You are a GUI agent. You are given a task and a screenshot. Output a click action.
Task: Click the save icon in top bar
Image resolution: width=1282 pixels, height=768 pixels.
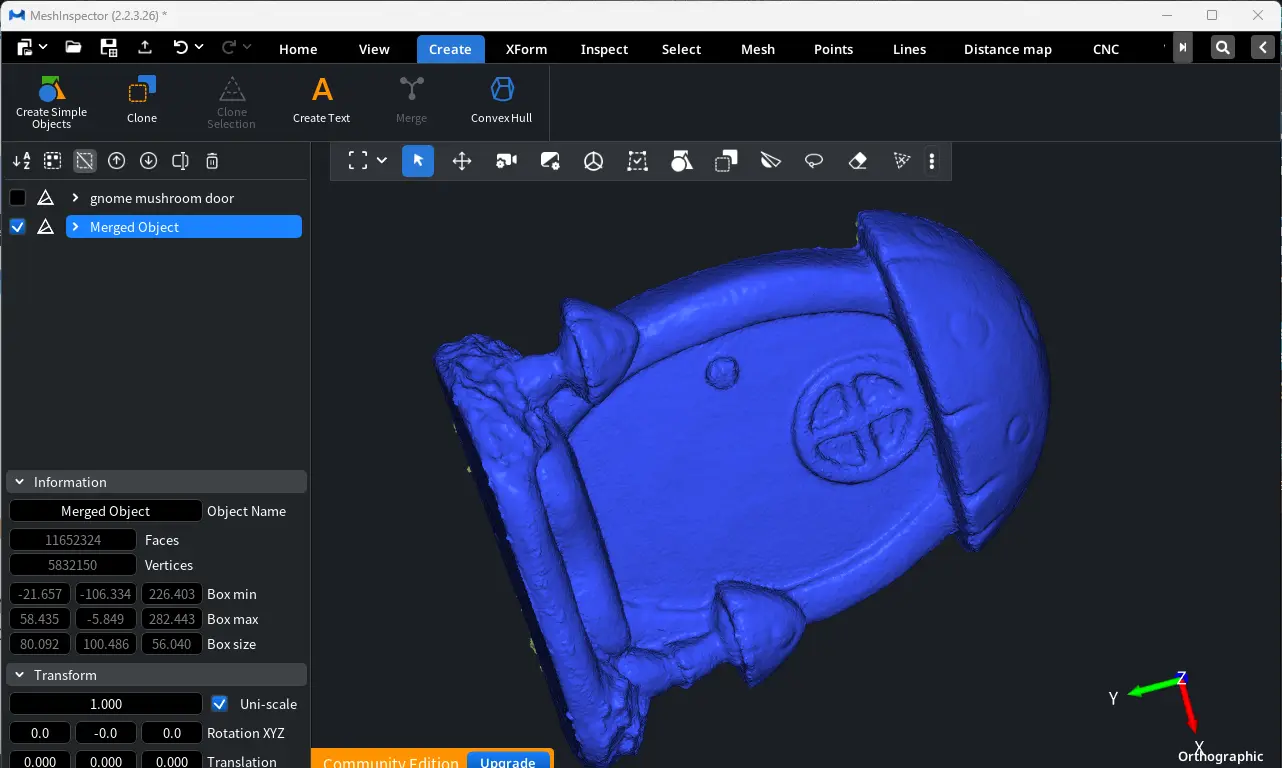click(109, 47)
